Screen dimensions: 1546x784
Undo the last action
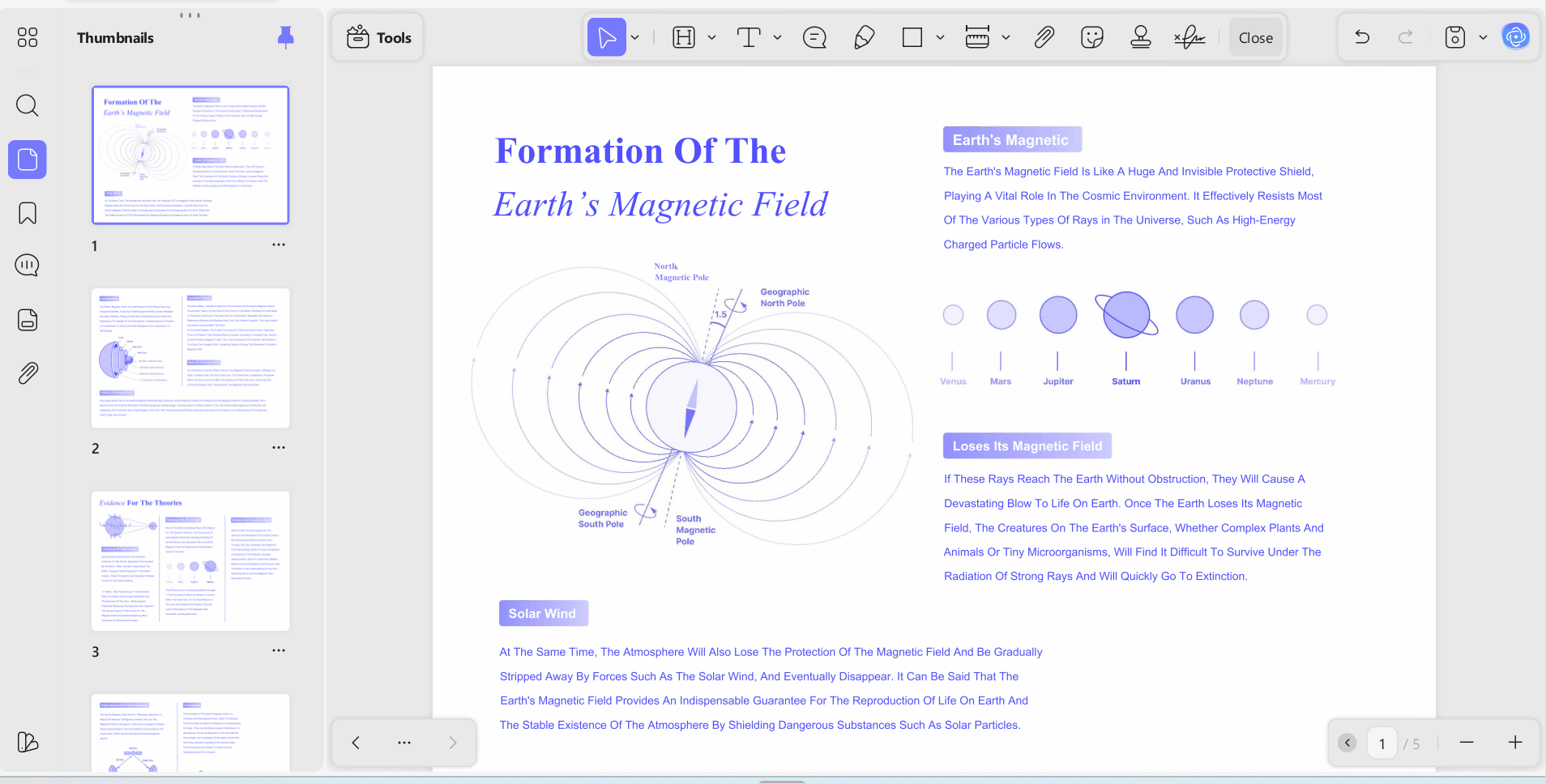[1362, 37]
